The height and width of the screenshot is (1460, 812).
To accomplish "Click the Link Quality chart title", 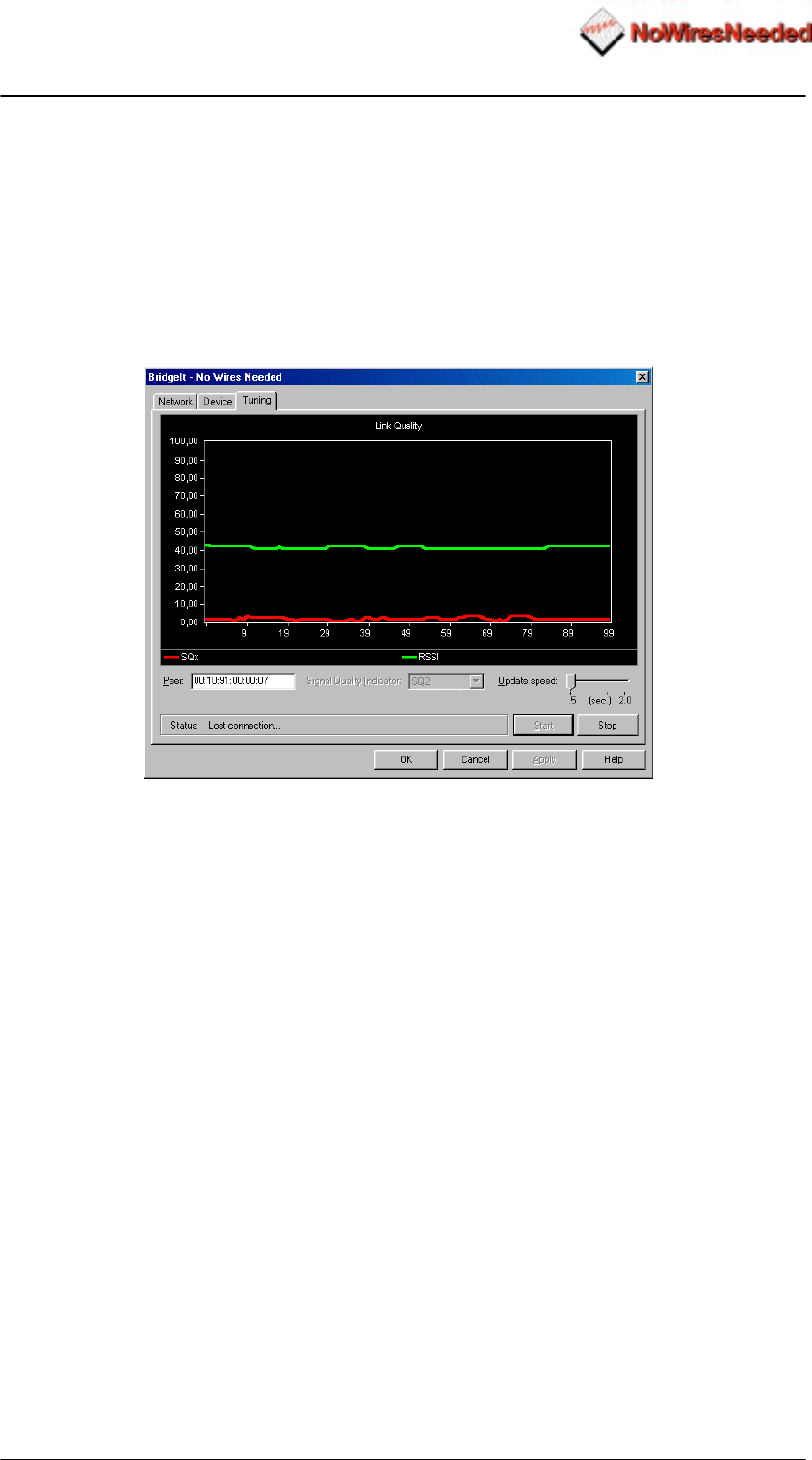I will (x=399, y=425).
